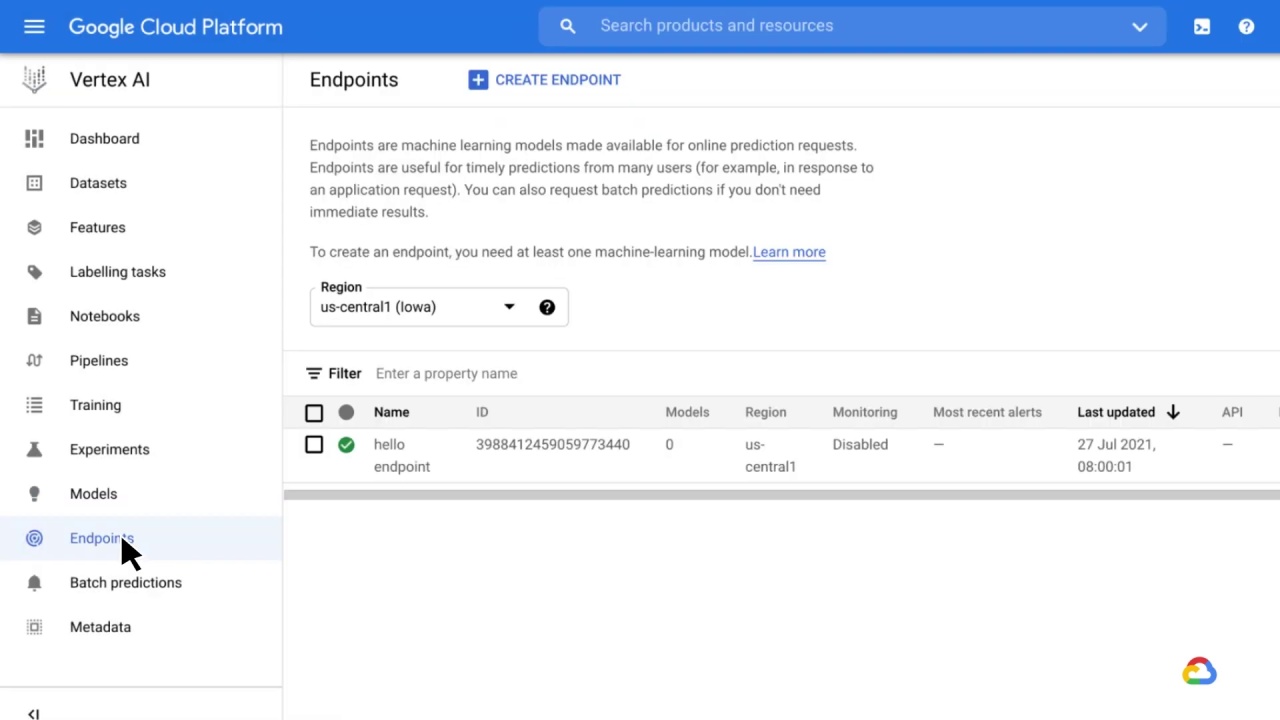Follow the Learn more link
The image size is (1280, 720).
tap(789, 252)
